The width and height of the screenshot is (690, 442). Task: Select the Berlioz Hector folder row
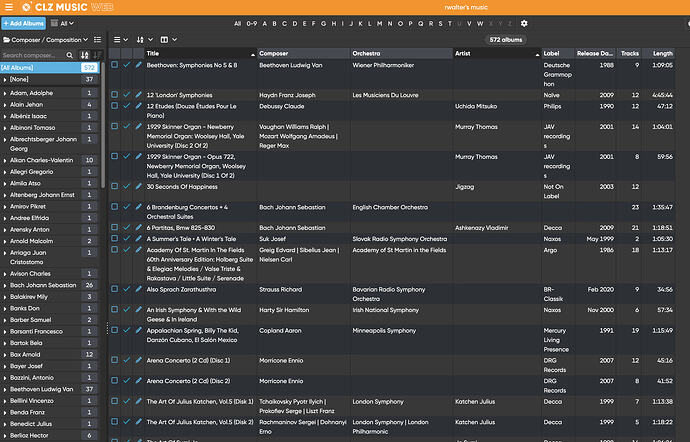coord(50,435)
